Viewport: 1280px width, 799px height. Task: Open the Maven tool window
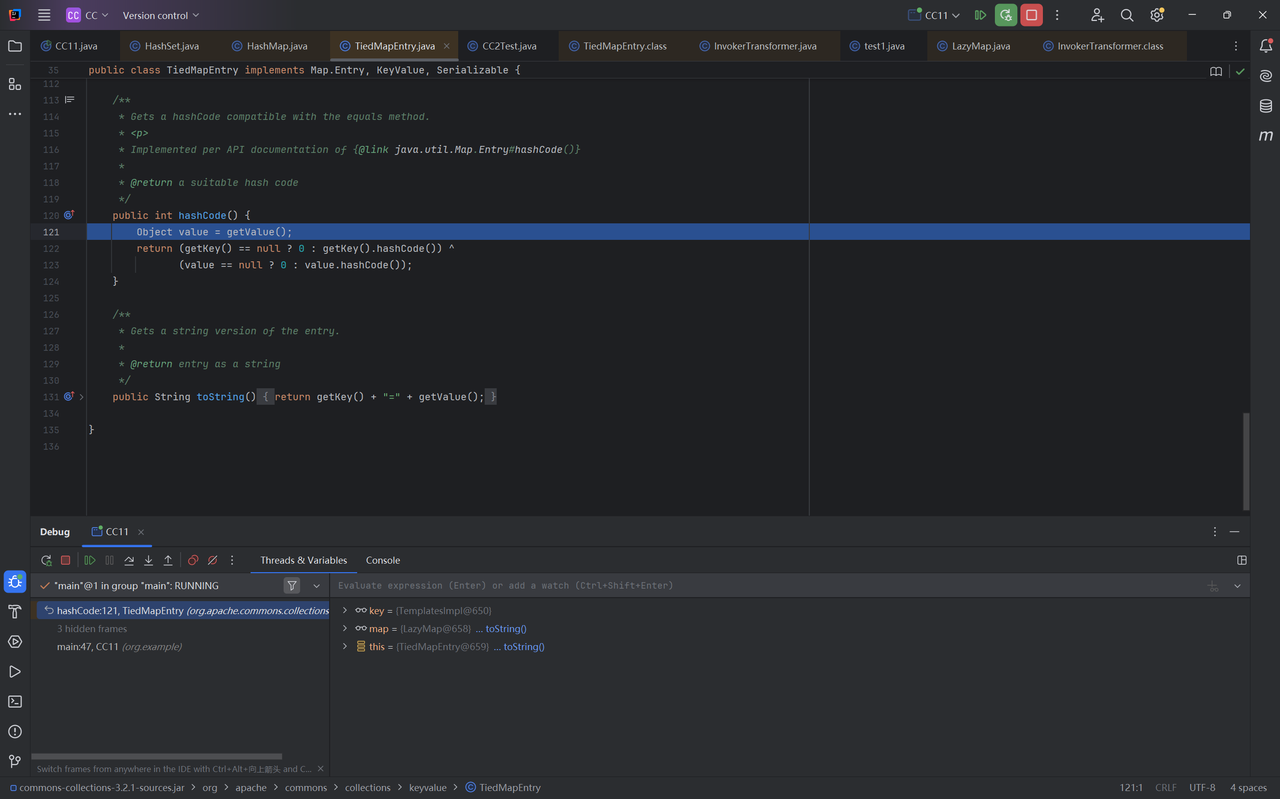click(1266, 135)
